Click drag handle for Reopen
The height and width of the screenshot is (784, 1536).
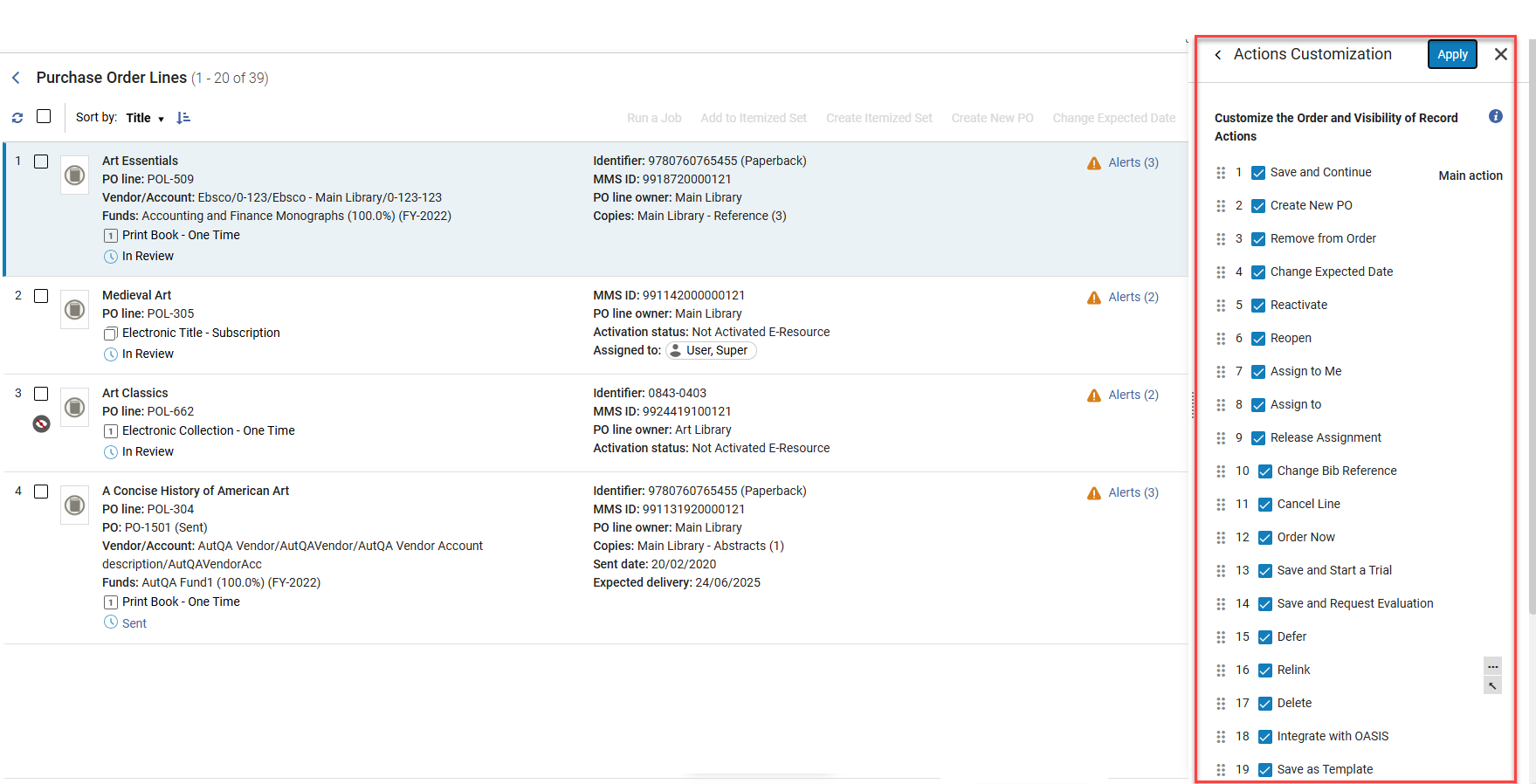(1221, 339)
